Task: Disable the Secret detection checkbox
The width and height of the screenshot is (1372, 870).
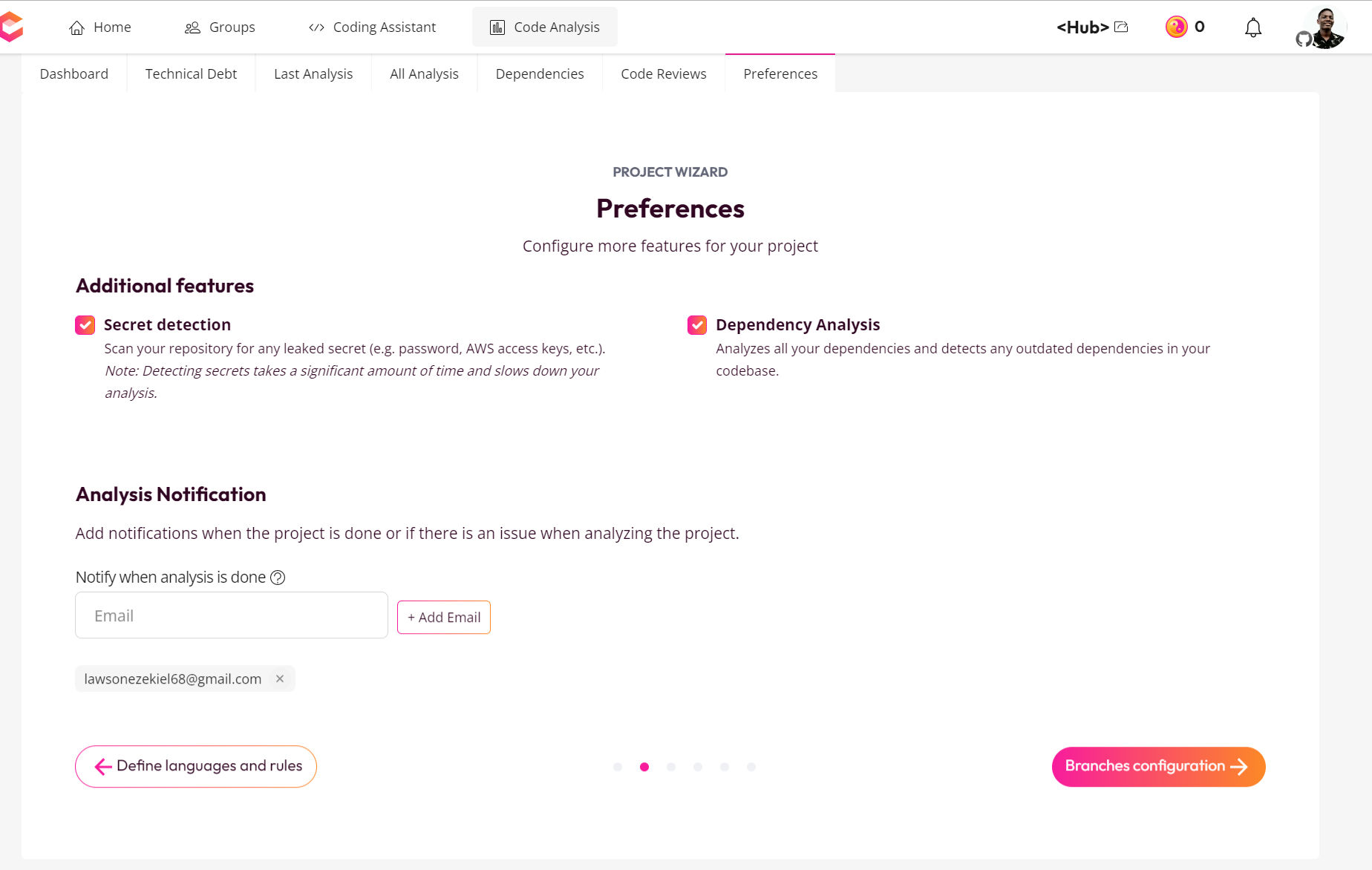Action: click(x=85, y=324)
